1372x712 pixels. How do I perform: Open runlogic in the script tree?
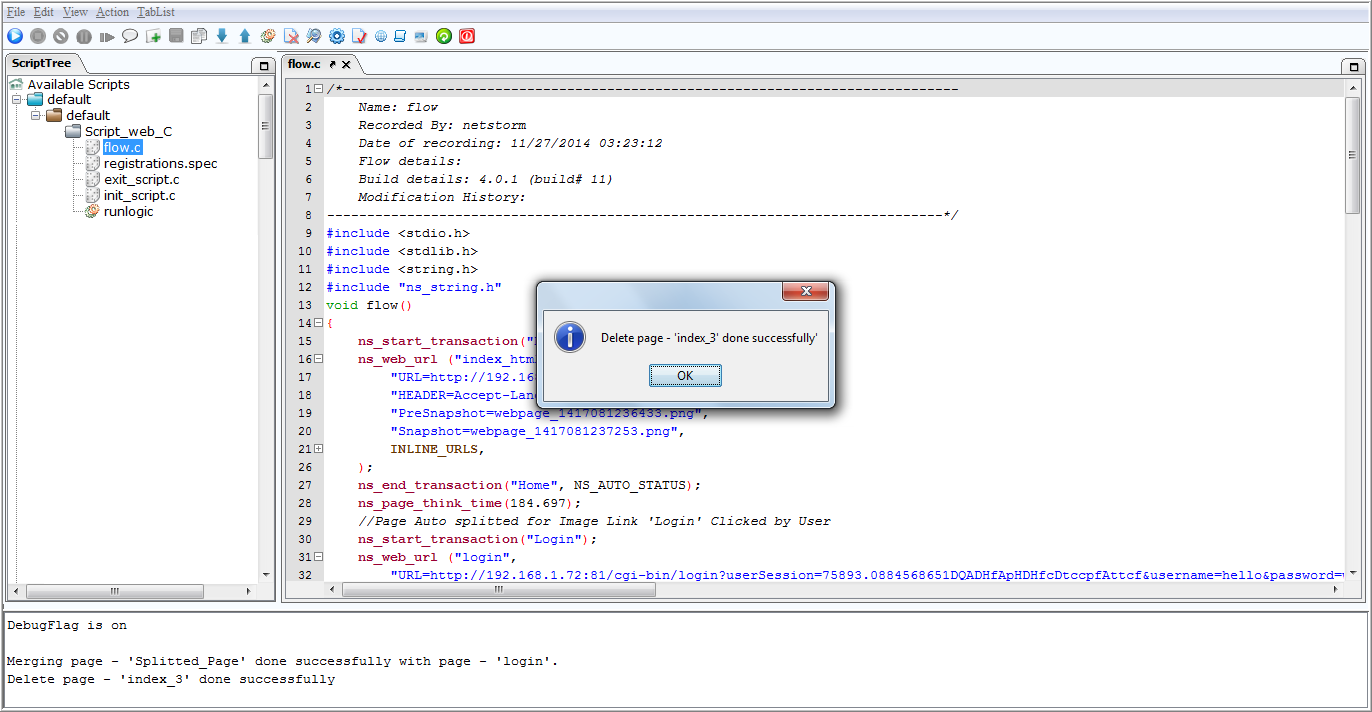(129, 211)
